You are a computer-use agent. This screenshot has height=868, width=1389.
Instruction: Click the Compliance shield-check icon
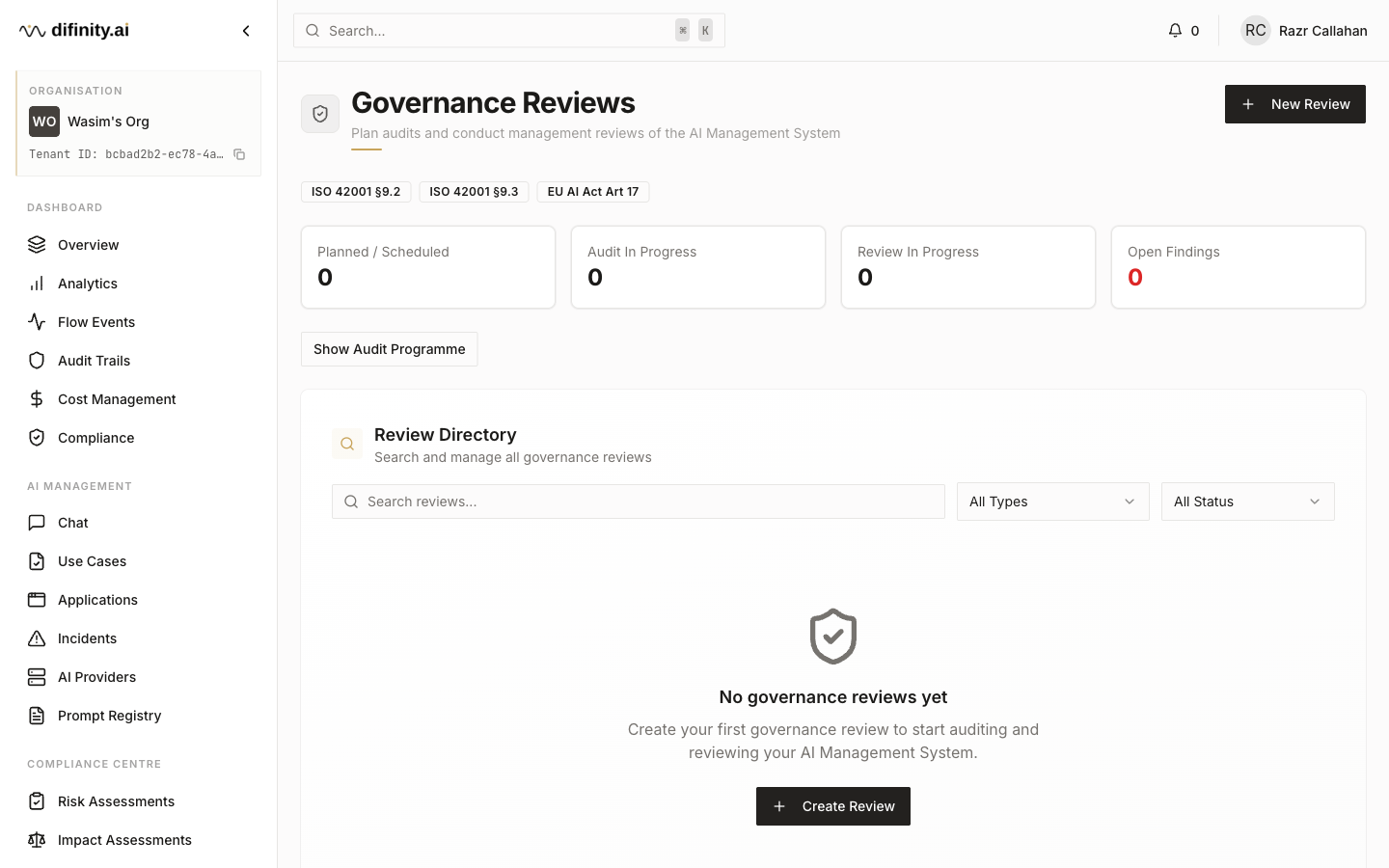(x=37, y=438)
